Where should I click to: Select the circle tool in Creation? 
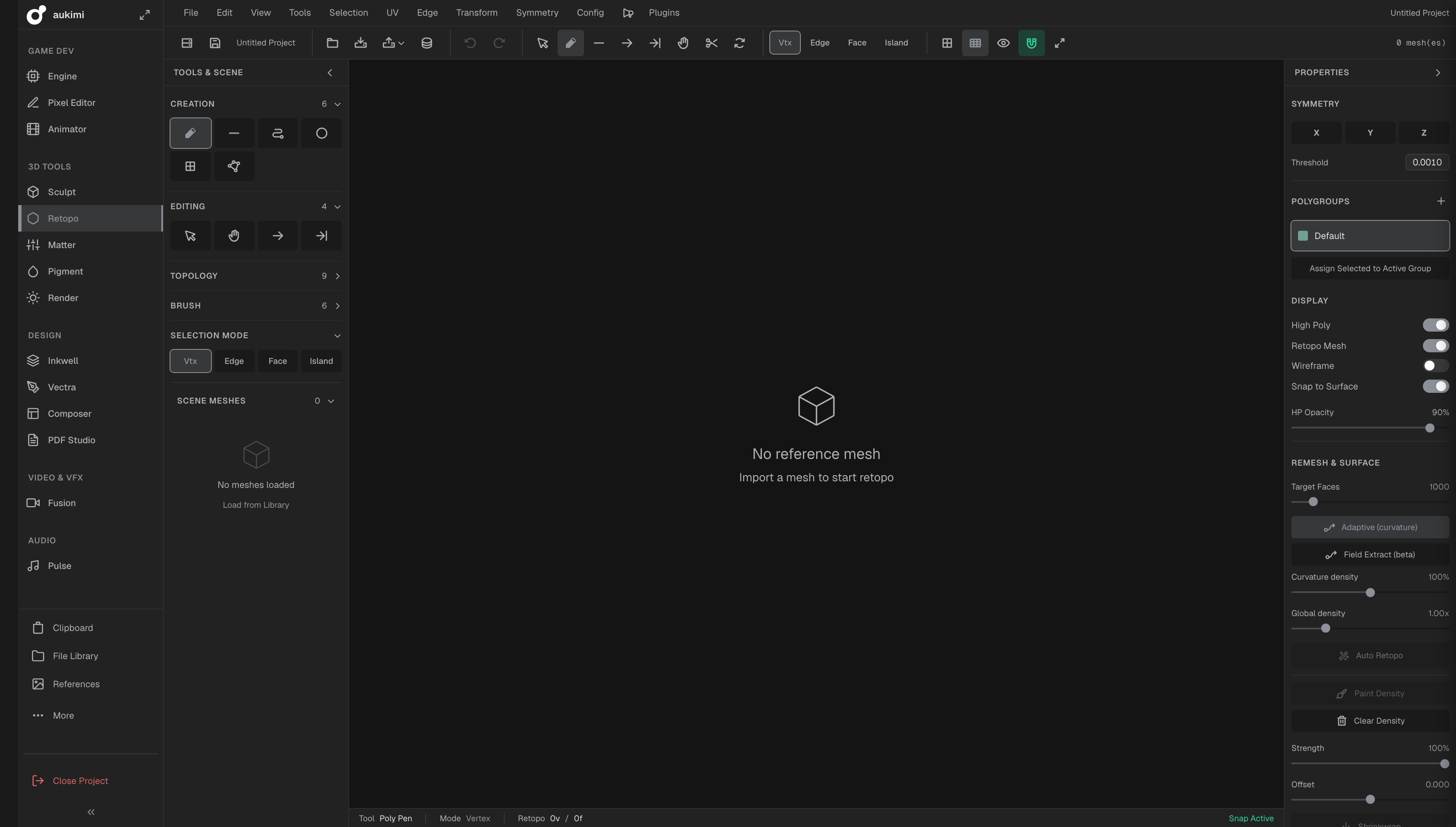[x=321, y=134]
